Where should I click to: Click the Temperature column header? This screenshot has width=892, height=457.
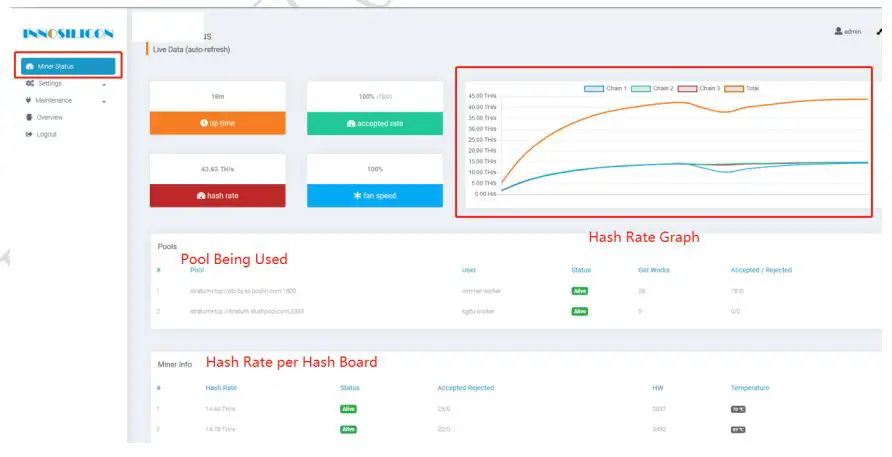pos(750,388)
